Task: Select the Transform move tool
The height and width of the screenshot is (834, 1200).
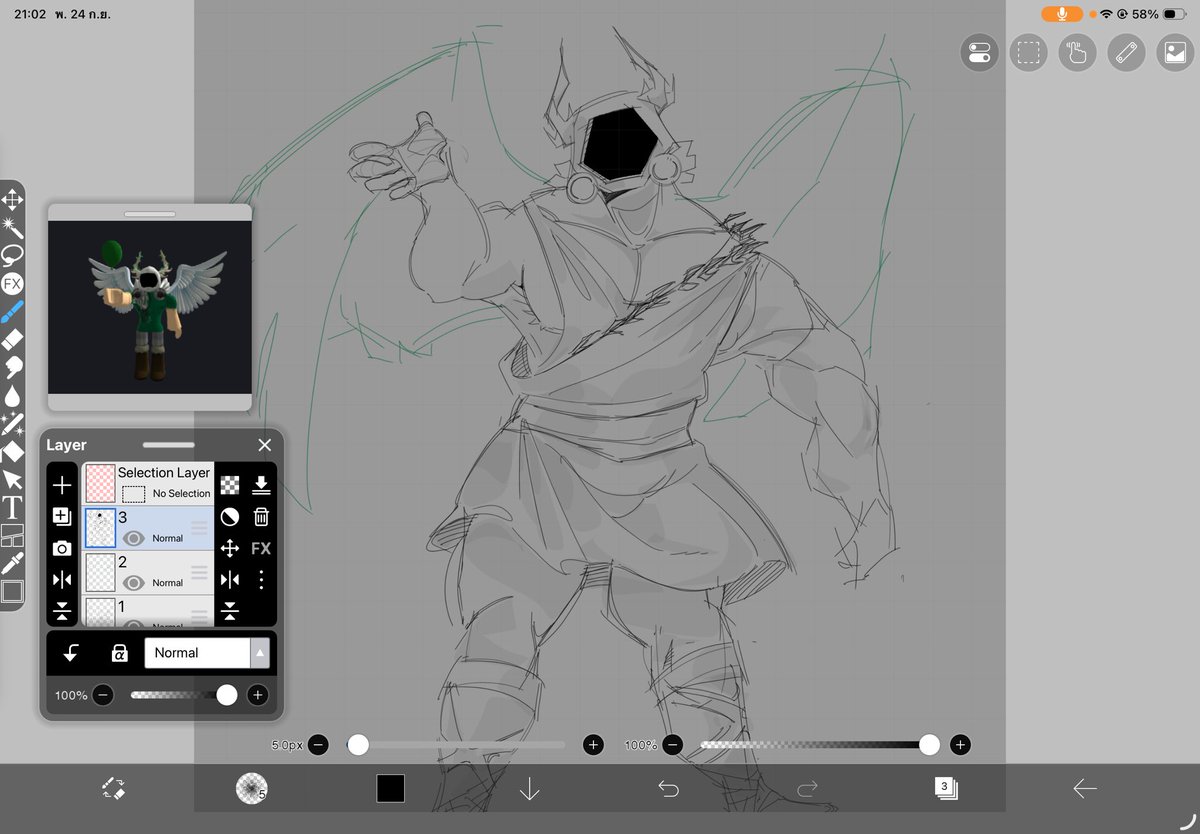Action: click(12, 200)
